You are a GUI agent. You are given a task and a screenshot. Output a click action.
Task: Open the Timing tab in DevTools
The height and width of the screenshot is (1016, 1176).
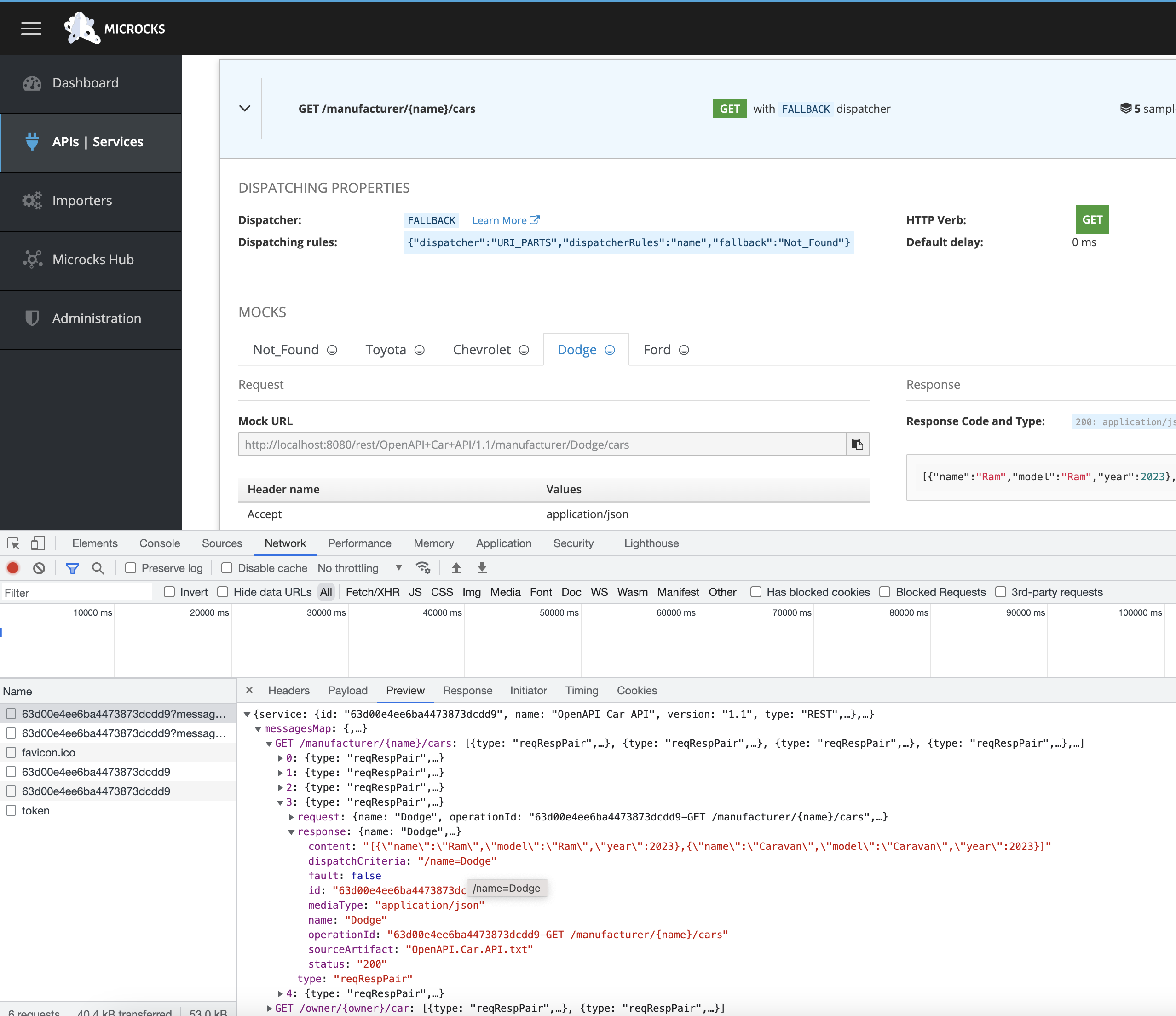[581, 691]
